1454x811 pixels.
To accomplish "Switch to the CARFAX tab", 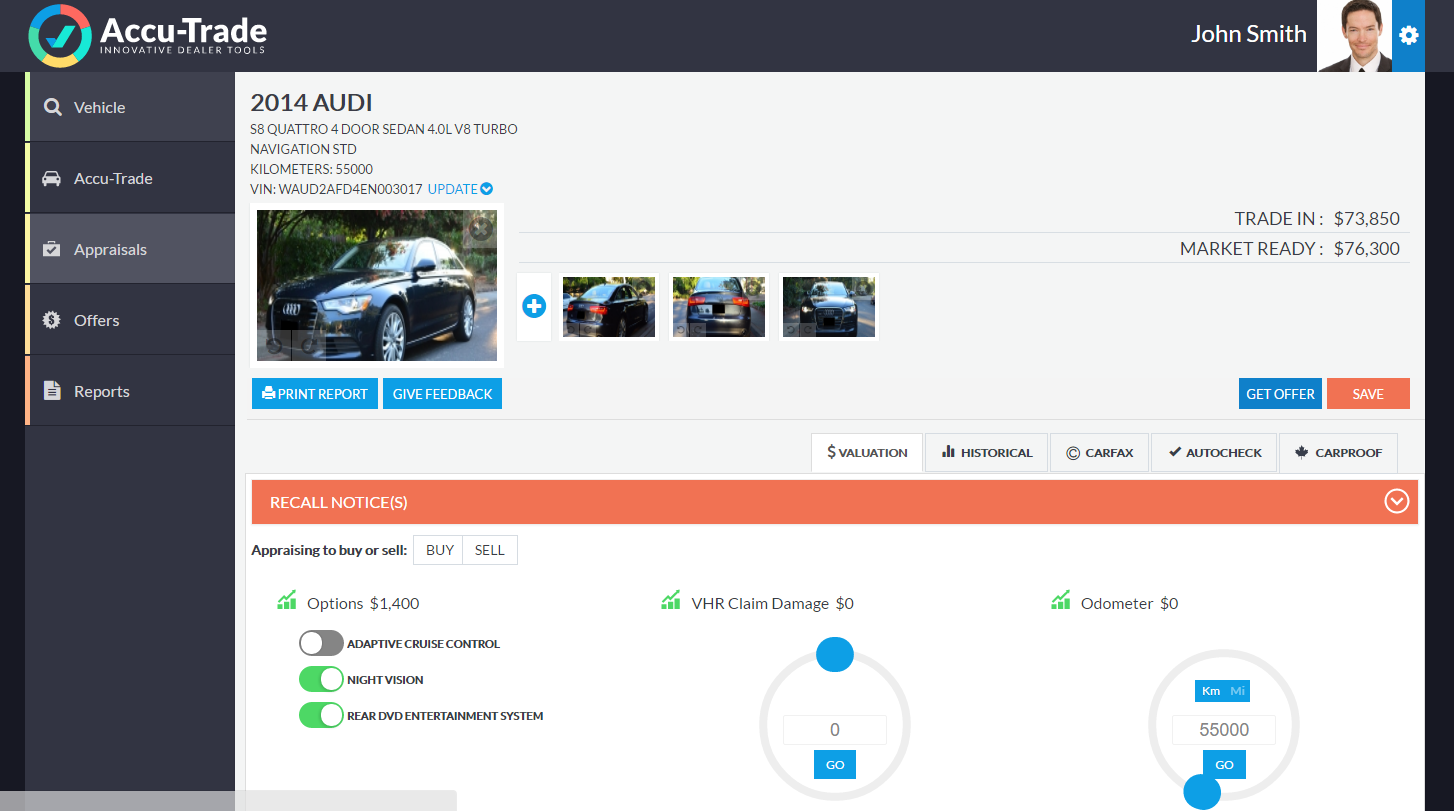I will 1100,452.
